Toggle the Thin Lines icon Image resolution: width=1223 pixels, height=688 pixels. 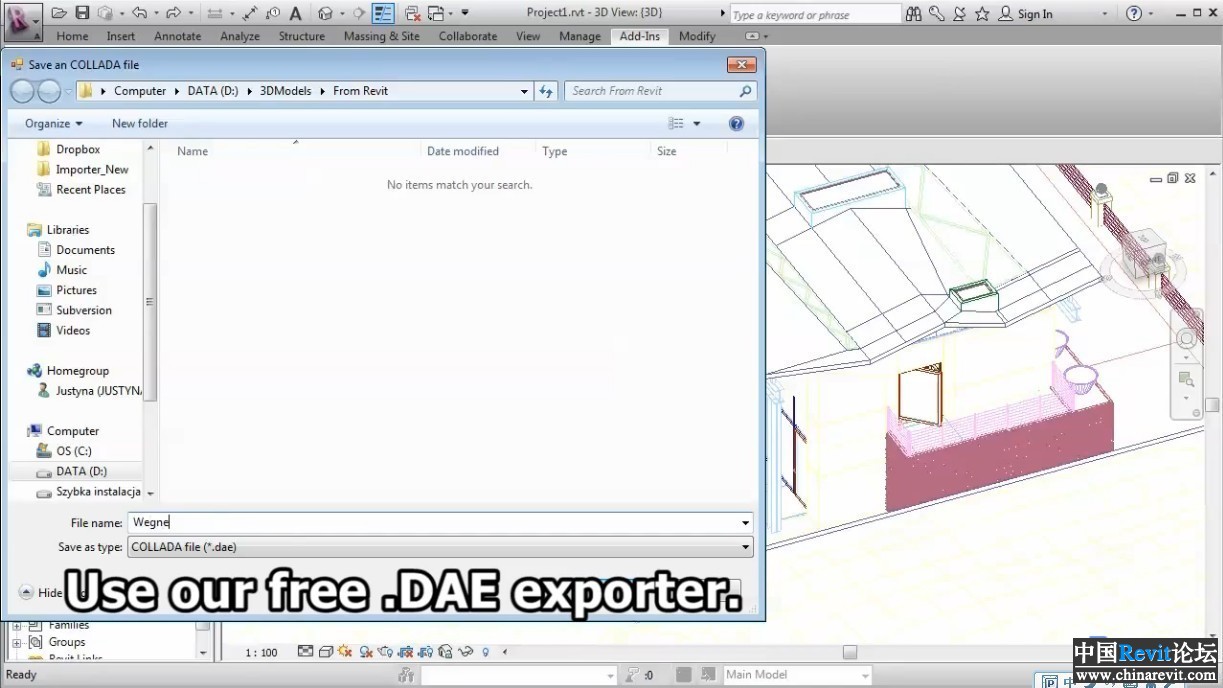383,13
